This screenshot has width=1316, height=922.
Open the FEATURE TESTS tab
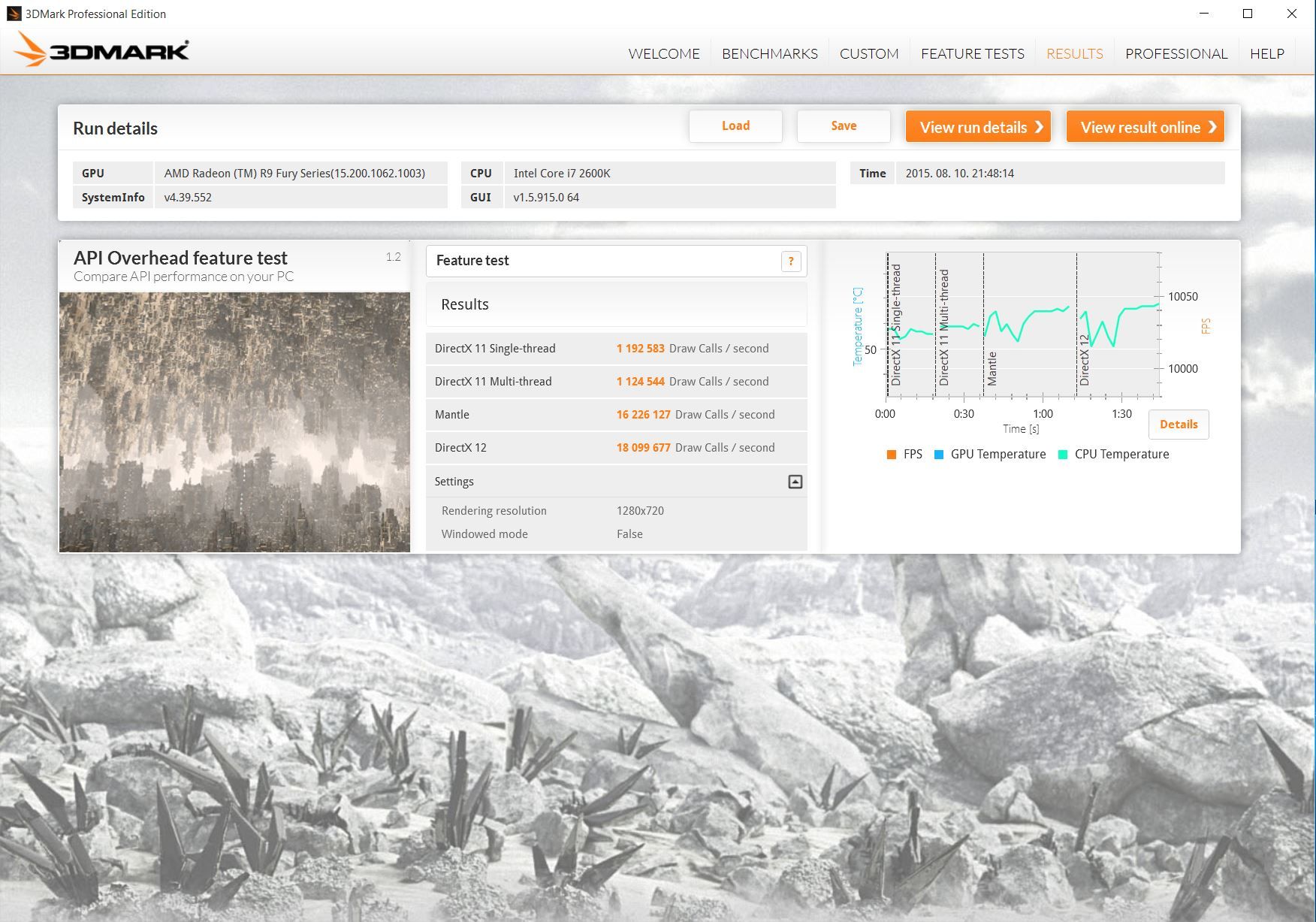tap(973, 54)
